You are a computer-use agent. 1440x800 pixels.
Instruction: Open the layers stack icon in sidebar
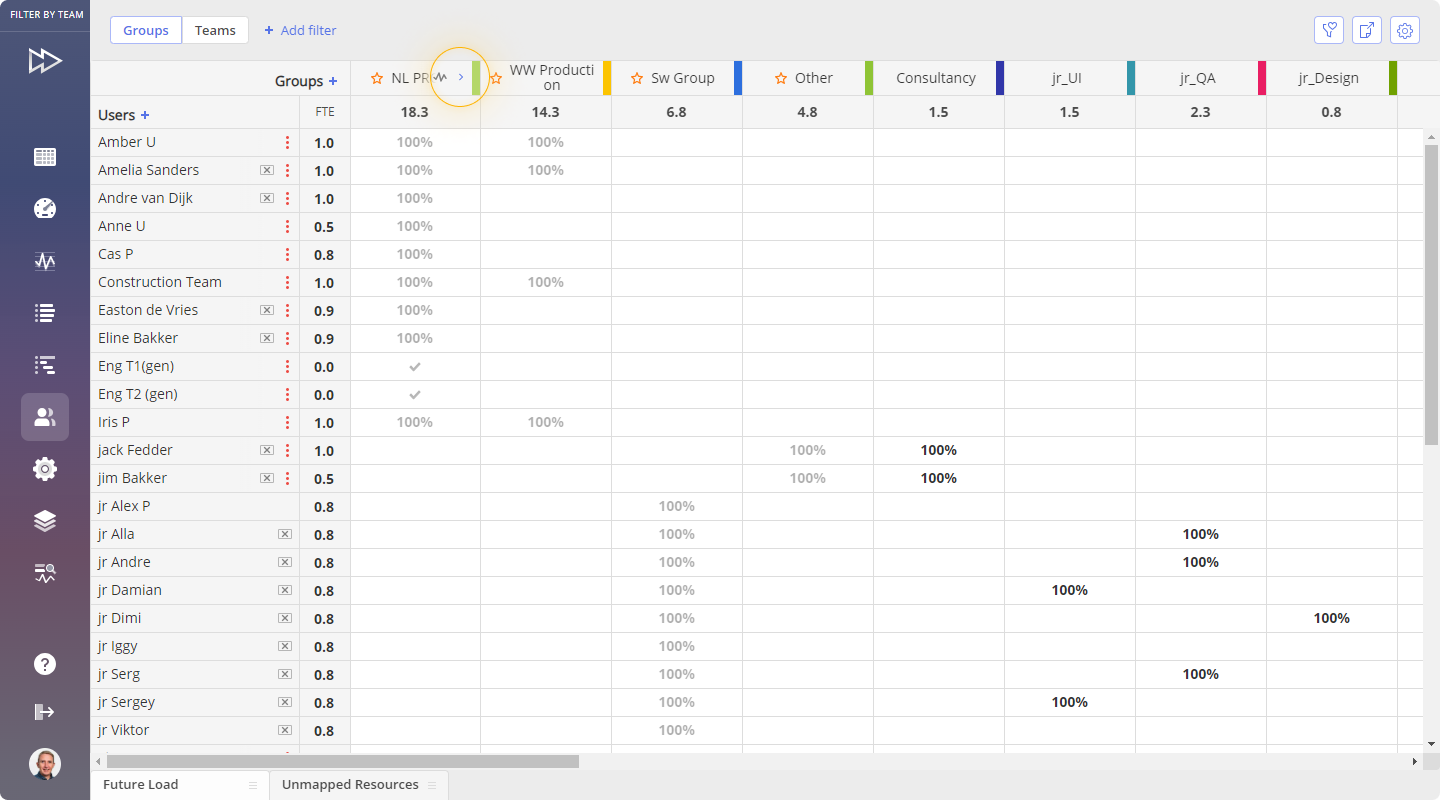click(x=45, y=521)
